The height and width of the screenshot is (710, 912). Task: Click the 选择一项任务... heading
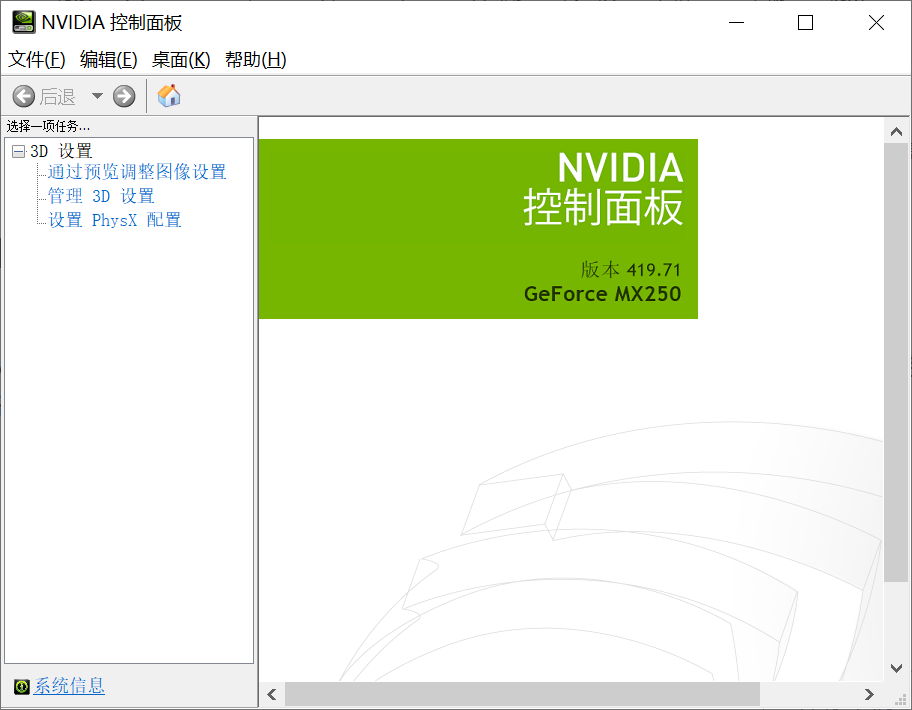[48, 126]
